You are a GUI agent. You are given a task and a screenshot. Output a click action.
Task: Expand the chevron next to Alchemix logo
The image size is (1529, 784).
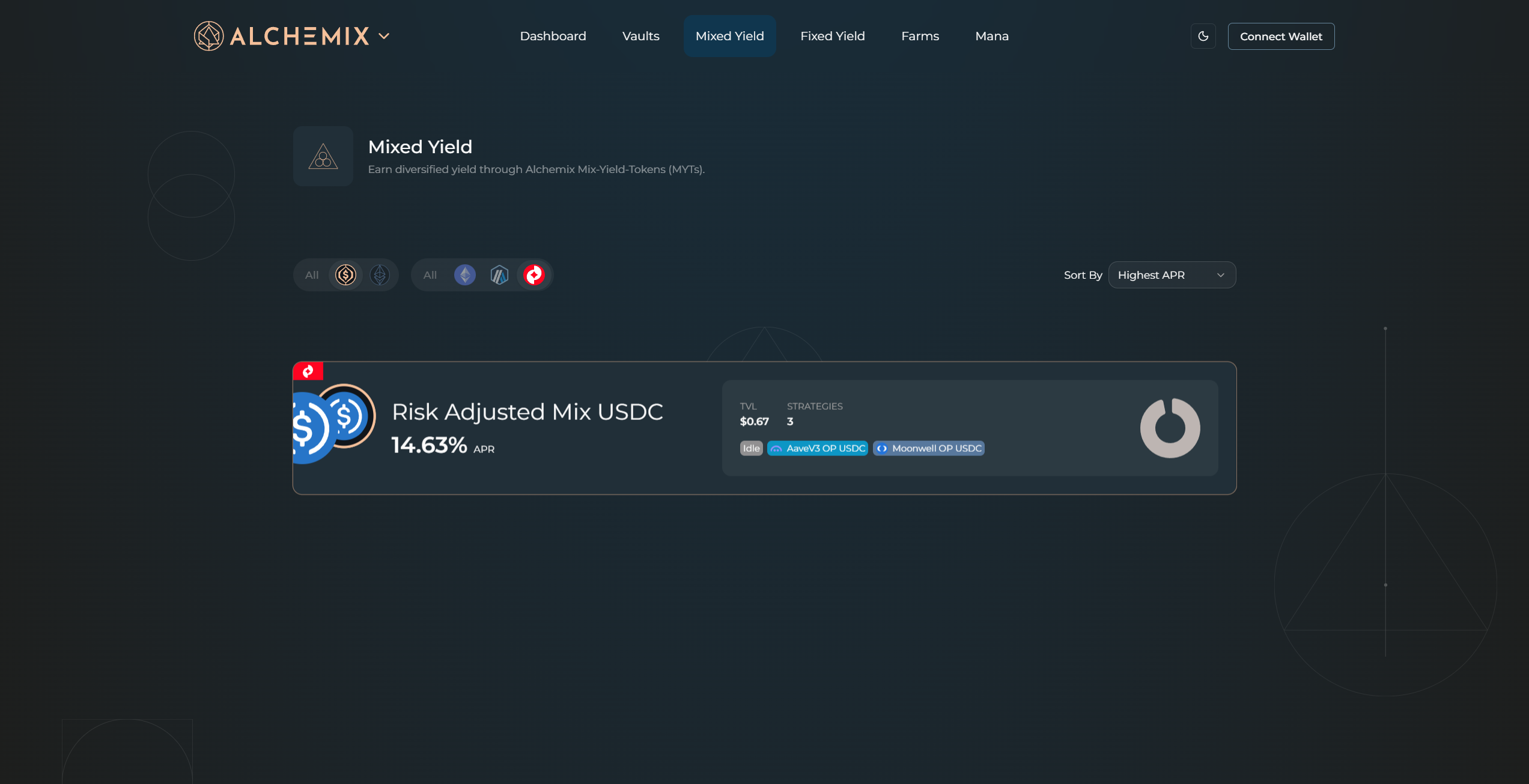[384, 36]
